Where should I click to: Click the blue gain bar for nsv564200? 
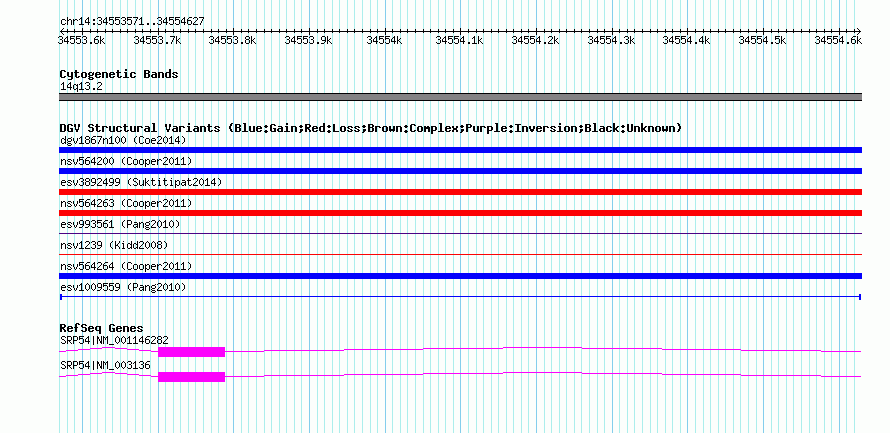click(x=460, y=171)
